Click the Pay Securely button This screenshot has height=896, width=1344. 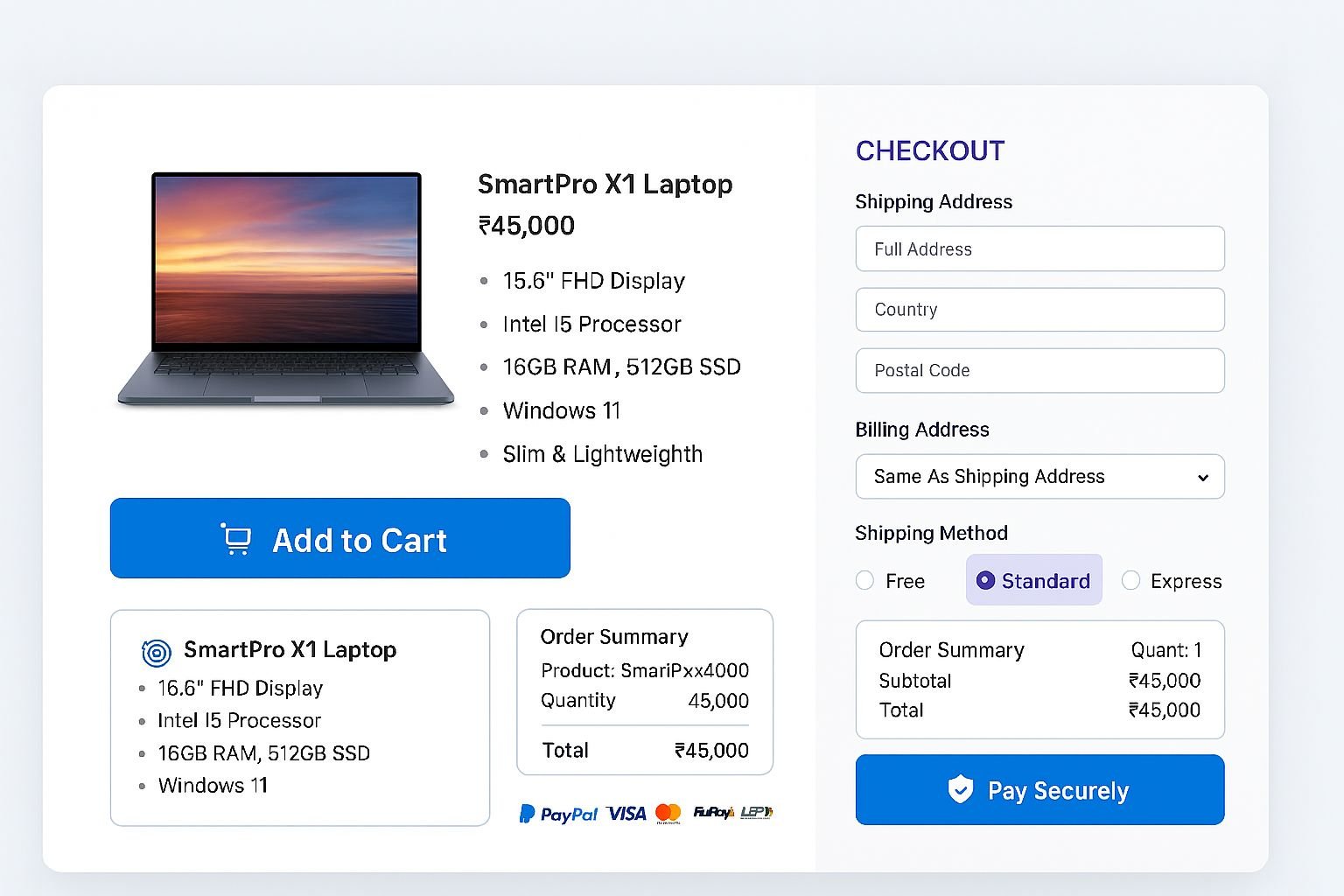(x=1039, y=789)
